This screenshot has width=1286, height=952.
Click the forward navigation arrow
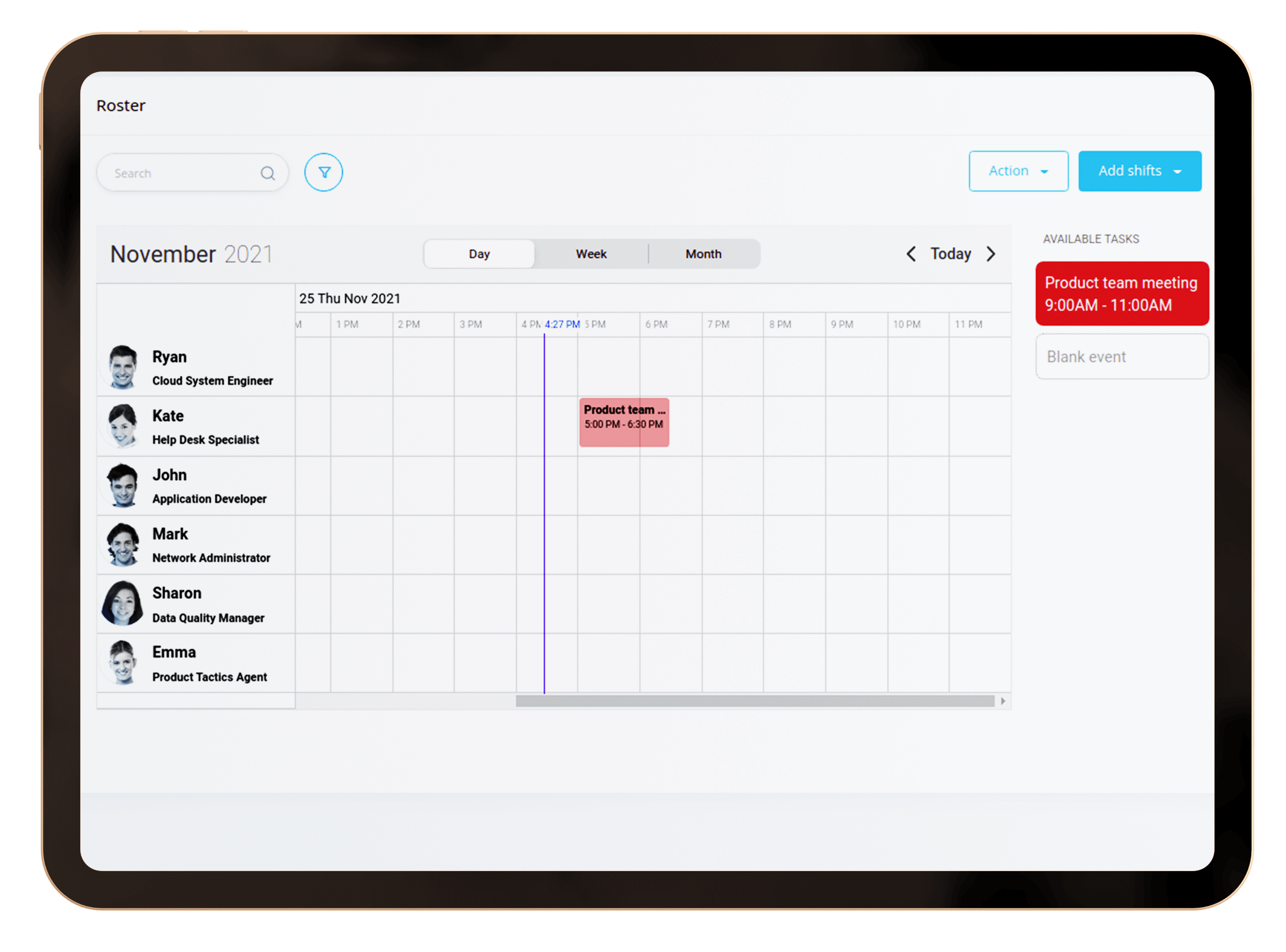(991, 254)
